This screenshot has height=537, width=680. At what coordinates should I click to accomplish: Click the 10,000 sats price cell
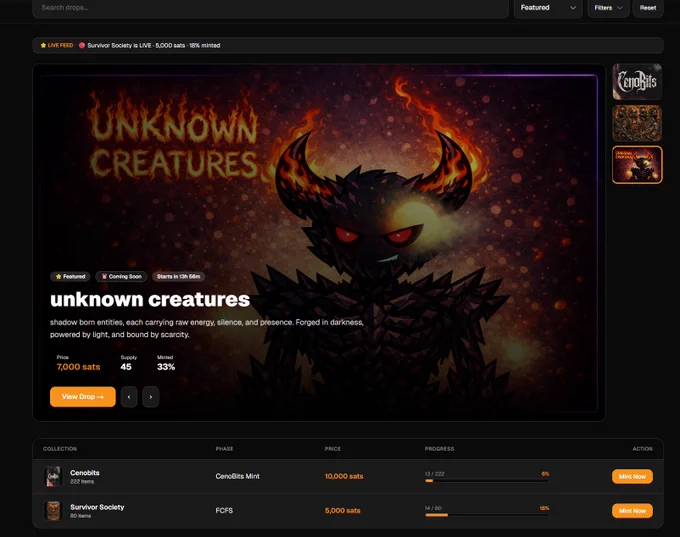[344, 476]
